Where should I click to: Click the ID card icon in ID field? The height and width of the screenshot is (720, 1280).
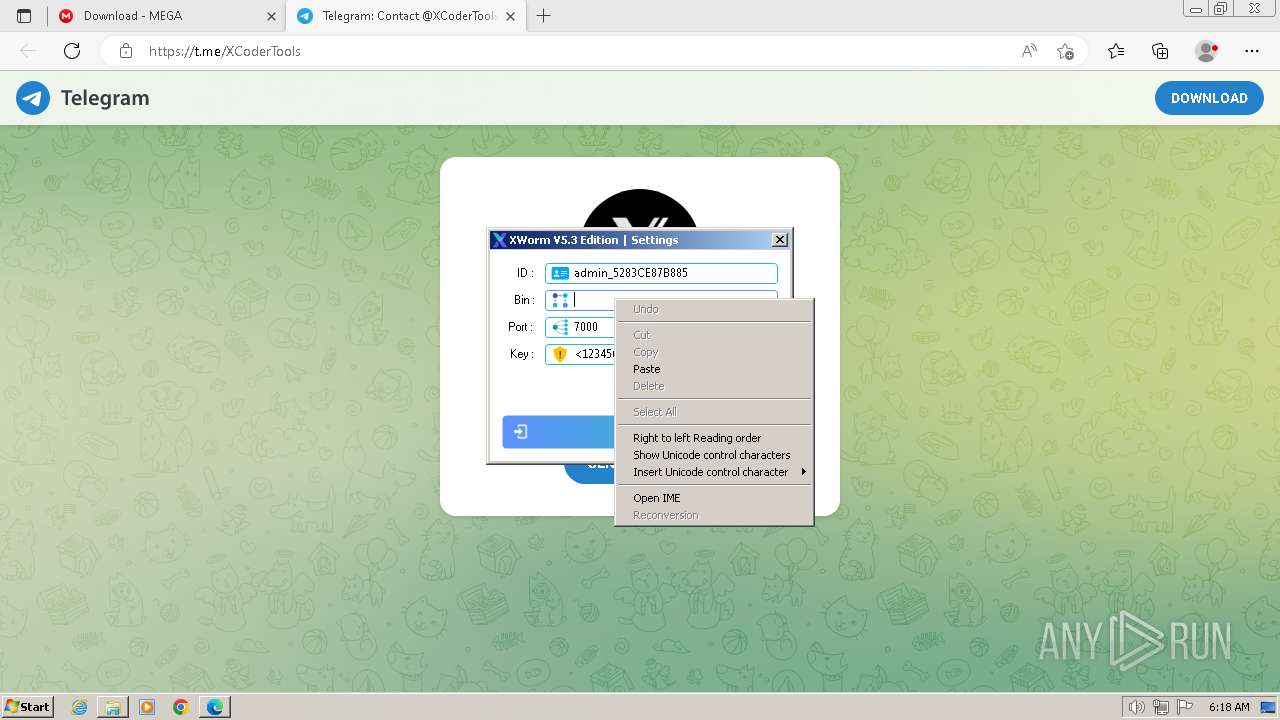coord(560,273)
